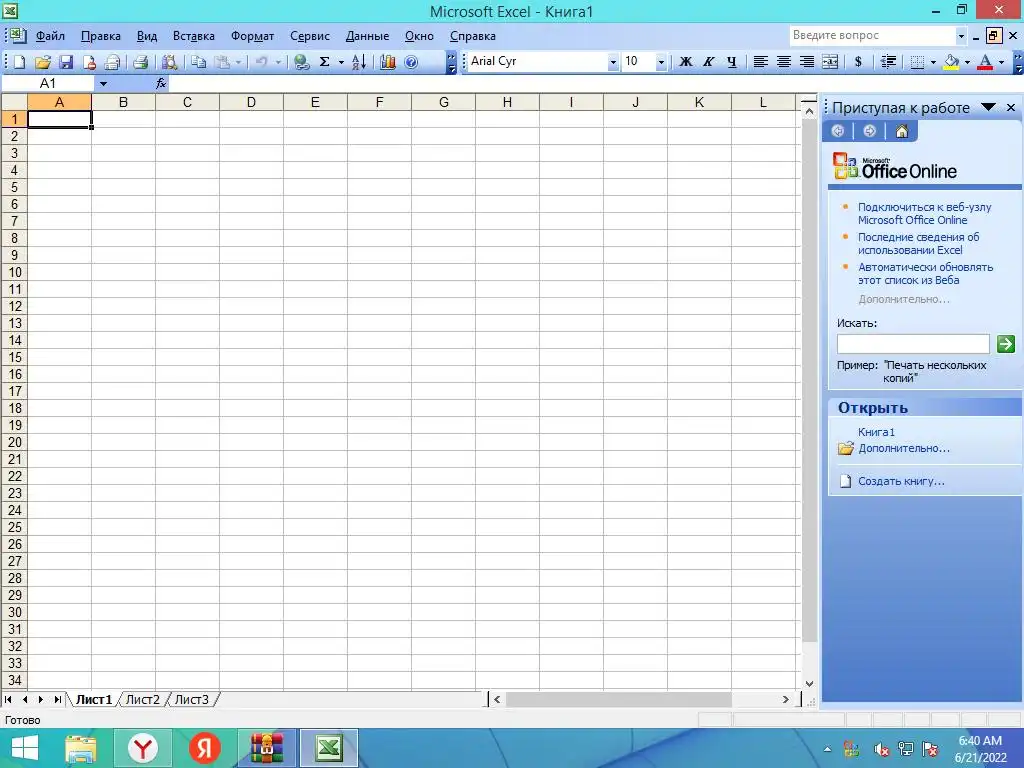Screen dimensions: 1024x768
Task: Go forward in the task pane
Action: tap(869, 131)
